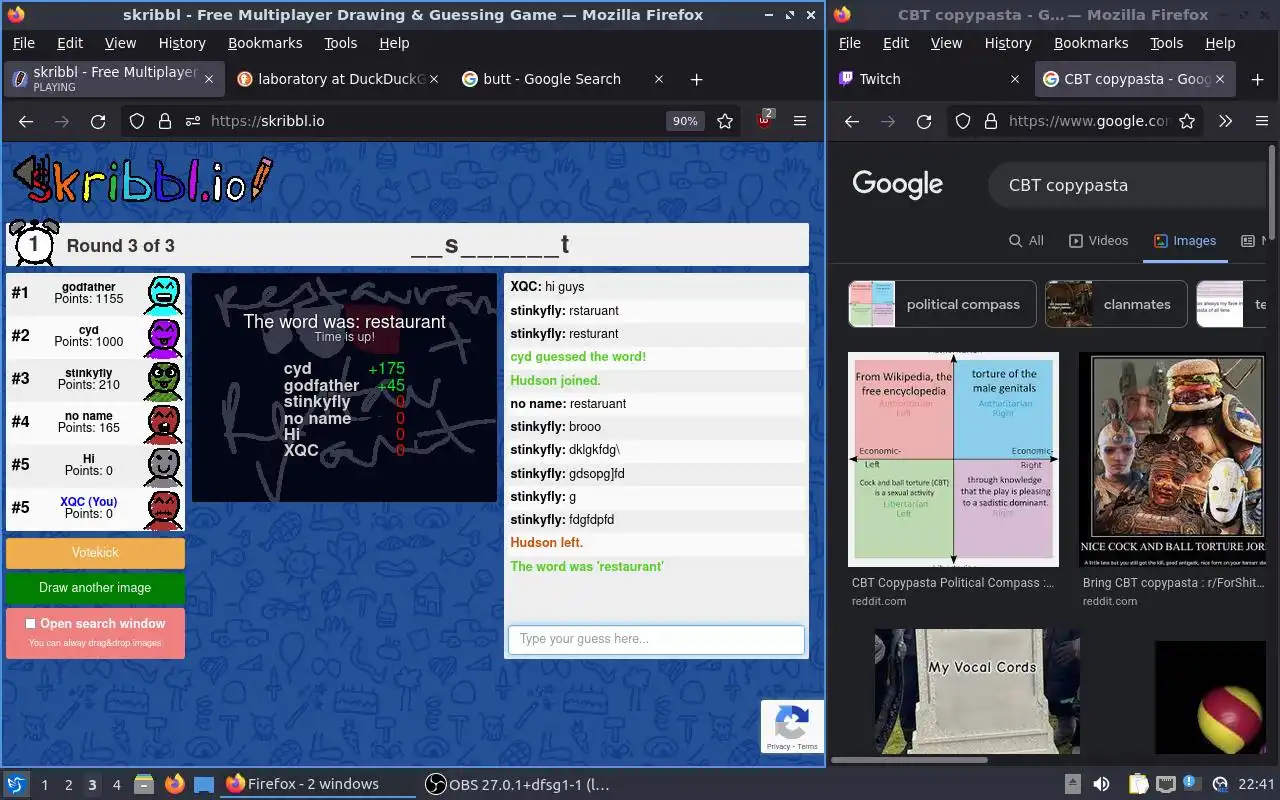The image size is (1280, 800).
Task: Click the guess input field
Action: click(x=656, y=639)
